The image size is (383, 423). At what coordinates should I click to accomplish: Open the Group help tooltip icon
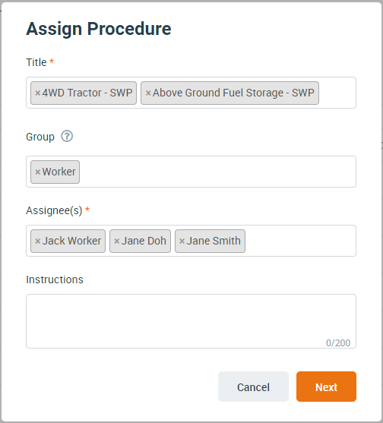tap(67, 136)
